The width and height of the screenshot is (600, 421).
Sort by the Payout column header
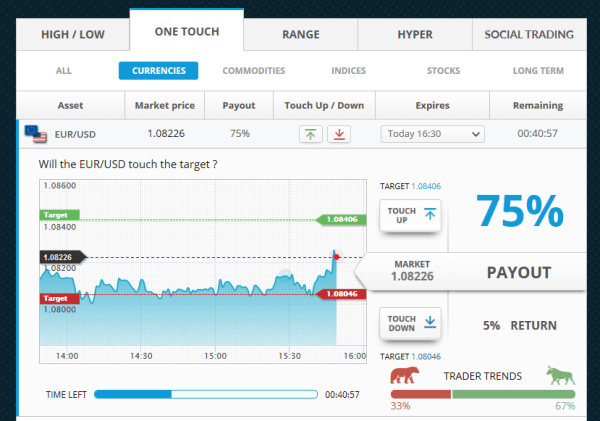(x=239, y=105)
